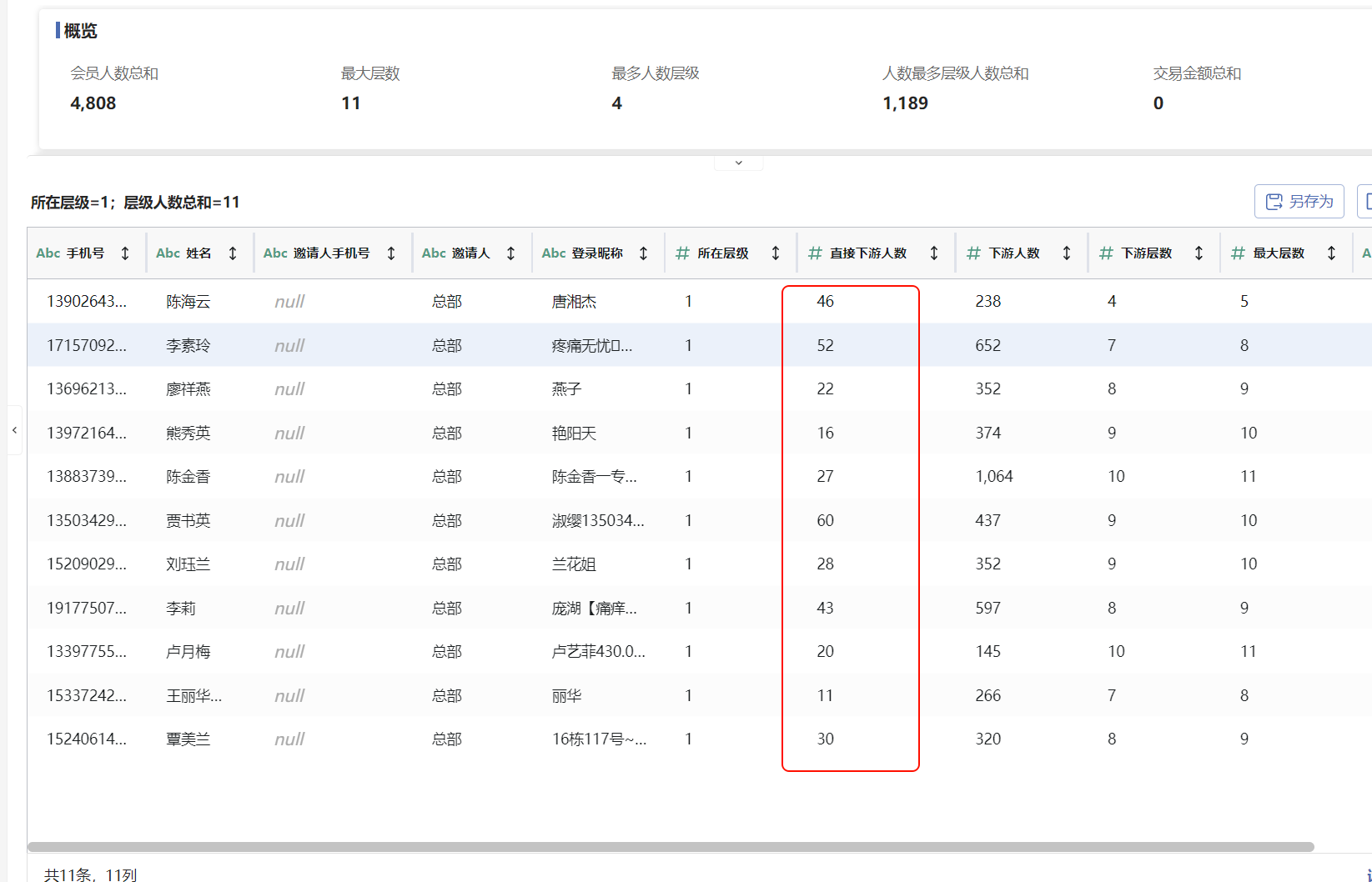Select the row for 陈海云

(x=699, y=301)
